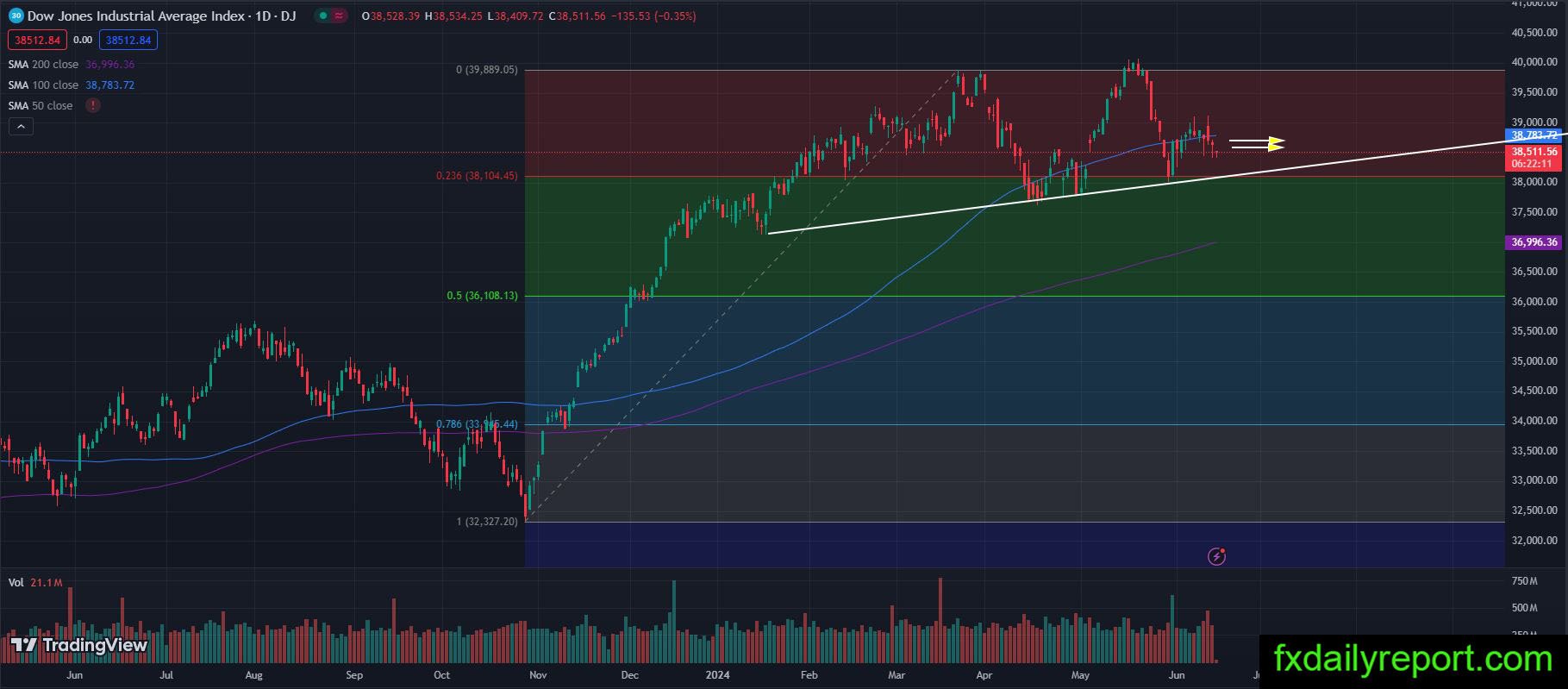This screenshot has width=1568, height=689.
Task: Click the countdown timer 06:22:11 label
Action: coord(1531,164)
